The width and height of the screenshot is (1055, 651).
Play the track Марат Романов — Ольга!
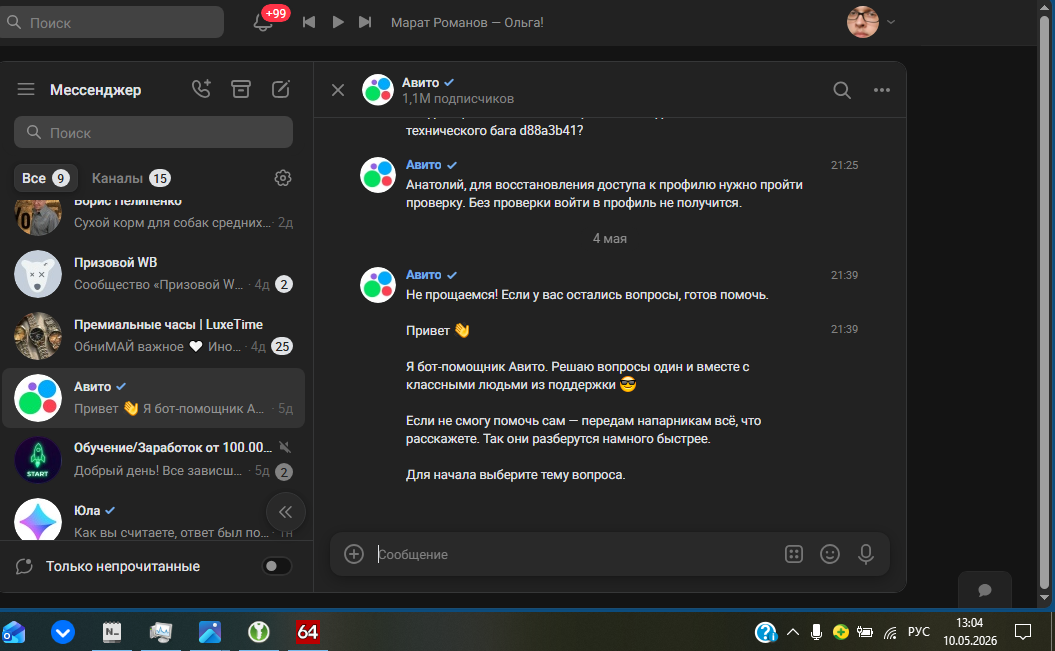338,22
